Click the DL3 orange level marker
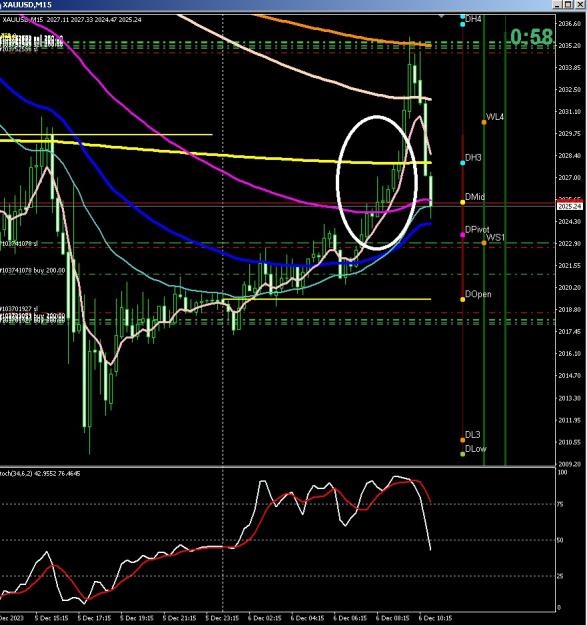587x625 pixels. click(462, 440)
